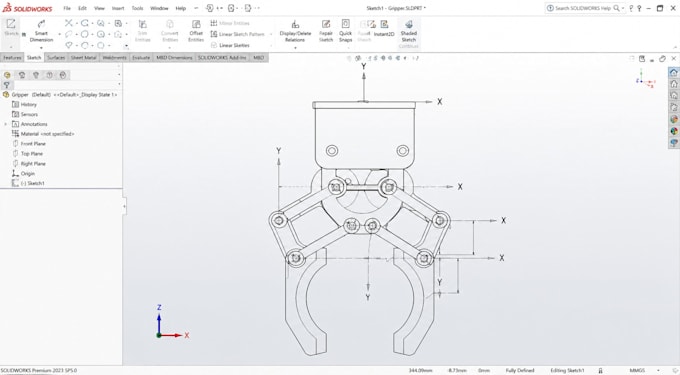Open the Quick Snaps tool

click(x=345, y=31)
